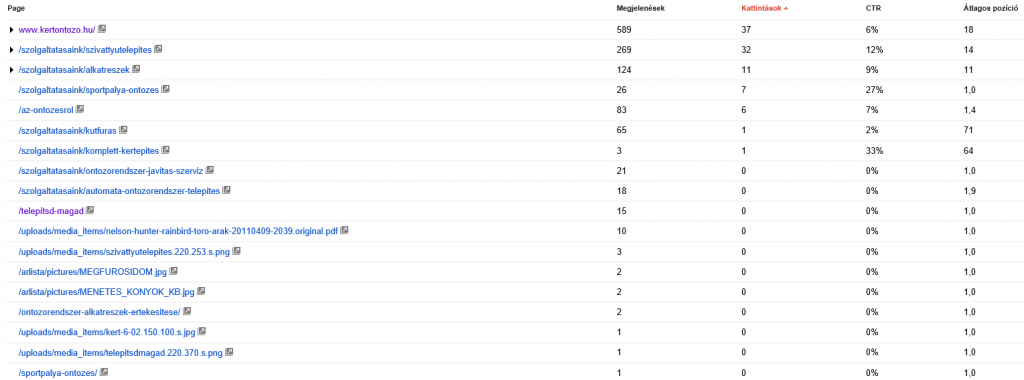Expand the alkatreszek page row

tap(12, 70)
